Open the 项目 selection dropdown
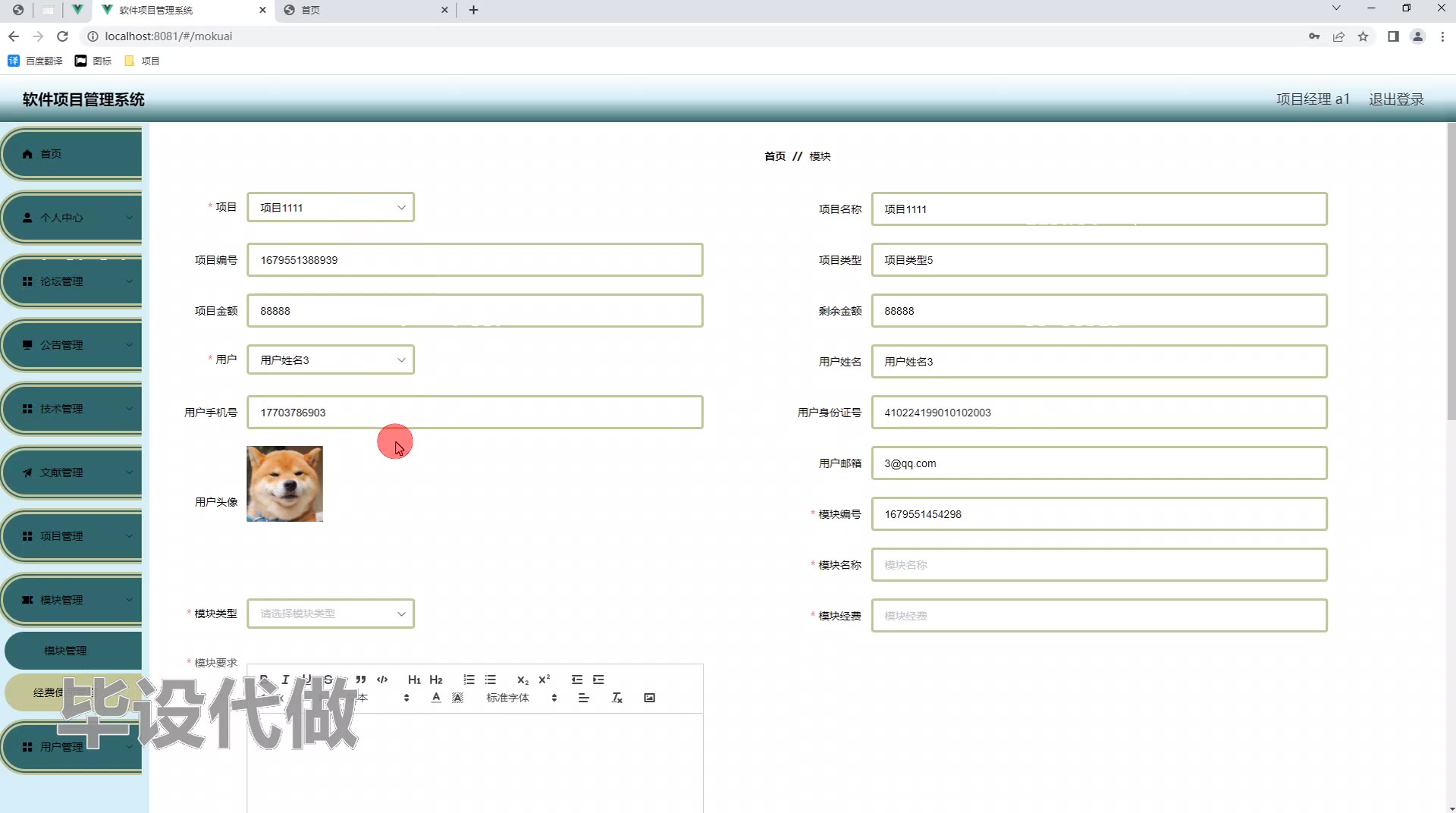The image size is (1456, 813). point(331,208)
